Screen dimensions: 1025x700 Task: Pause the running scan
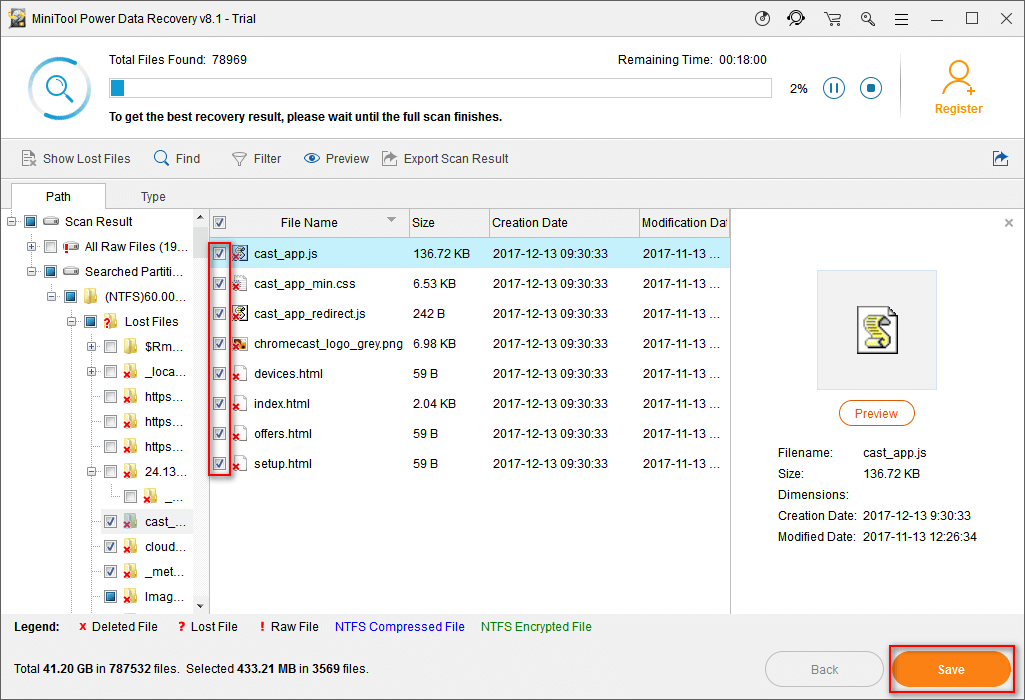[x=834, y=89]
